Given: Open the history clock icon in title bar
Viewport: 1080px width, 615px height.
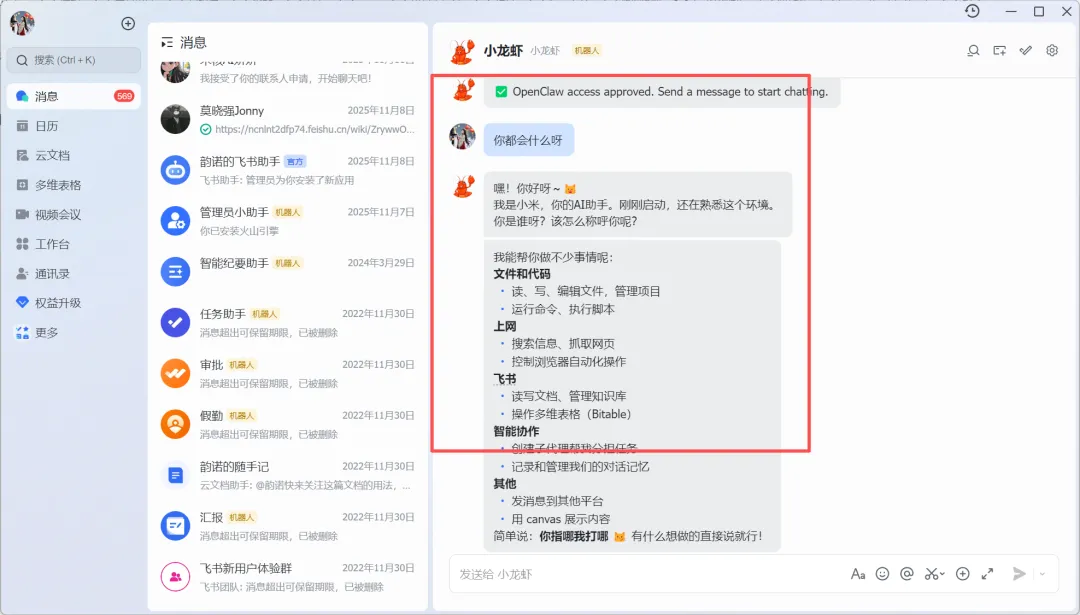Looking at the screenshot, I should click(973, 11).
